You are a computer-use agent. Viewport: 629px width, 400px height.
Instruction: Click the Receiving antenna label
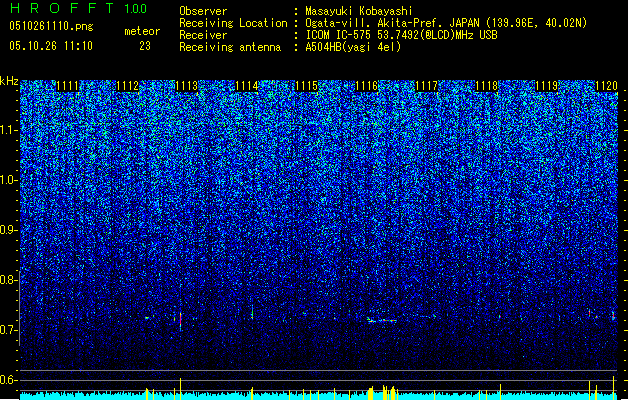[230, 47]
